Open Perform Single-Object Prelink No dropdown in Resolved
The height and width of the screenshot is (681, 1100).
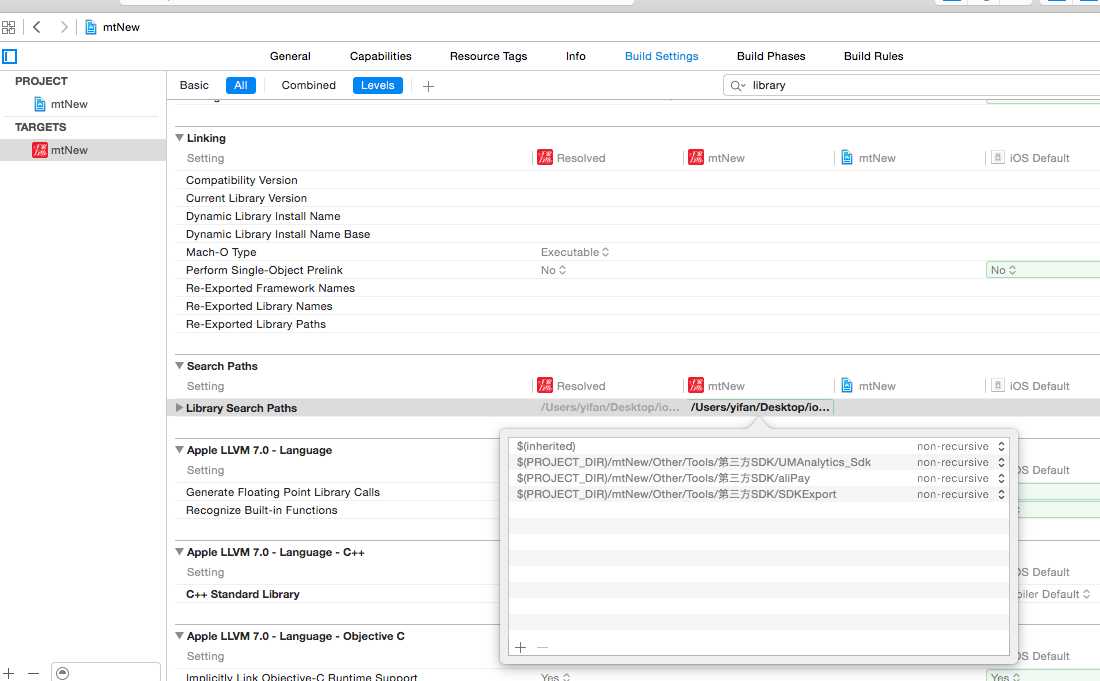tap(553, 270)
